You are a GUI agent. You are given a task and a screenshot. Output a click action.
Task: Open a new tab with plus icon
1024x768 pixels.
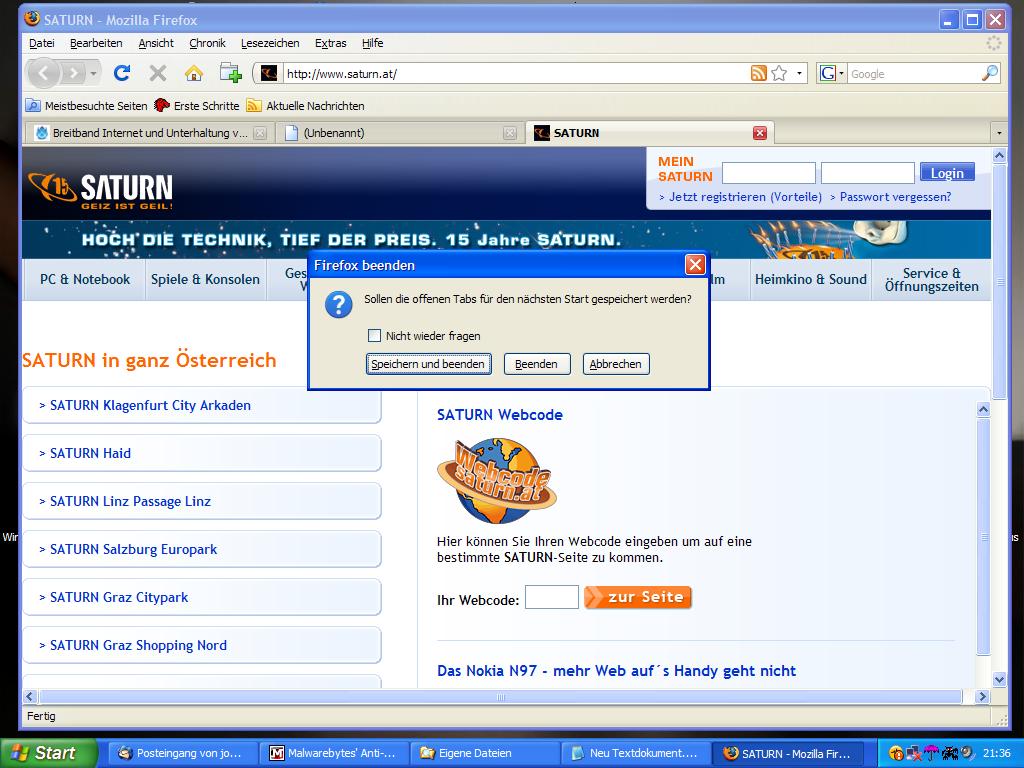click(230, 72)
